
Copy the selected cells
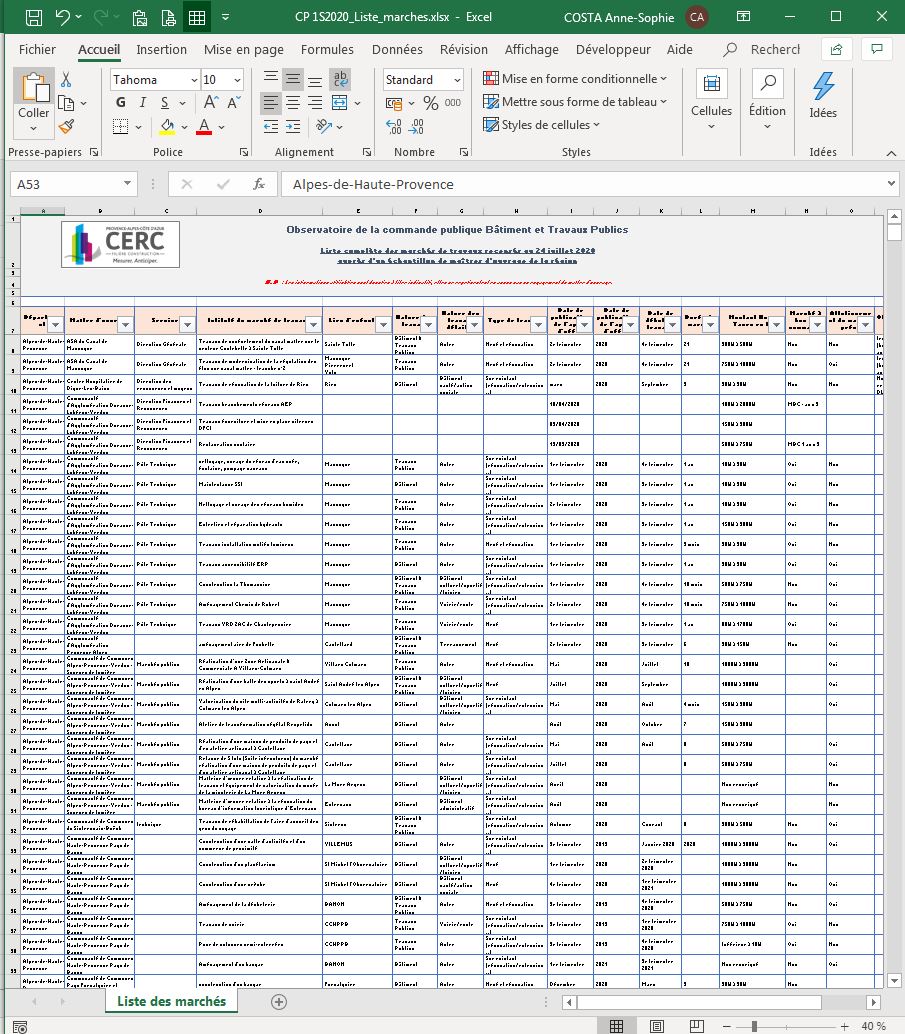tap(66, 103)
